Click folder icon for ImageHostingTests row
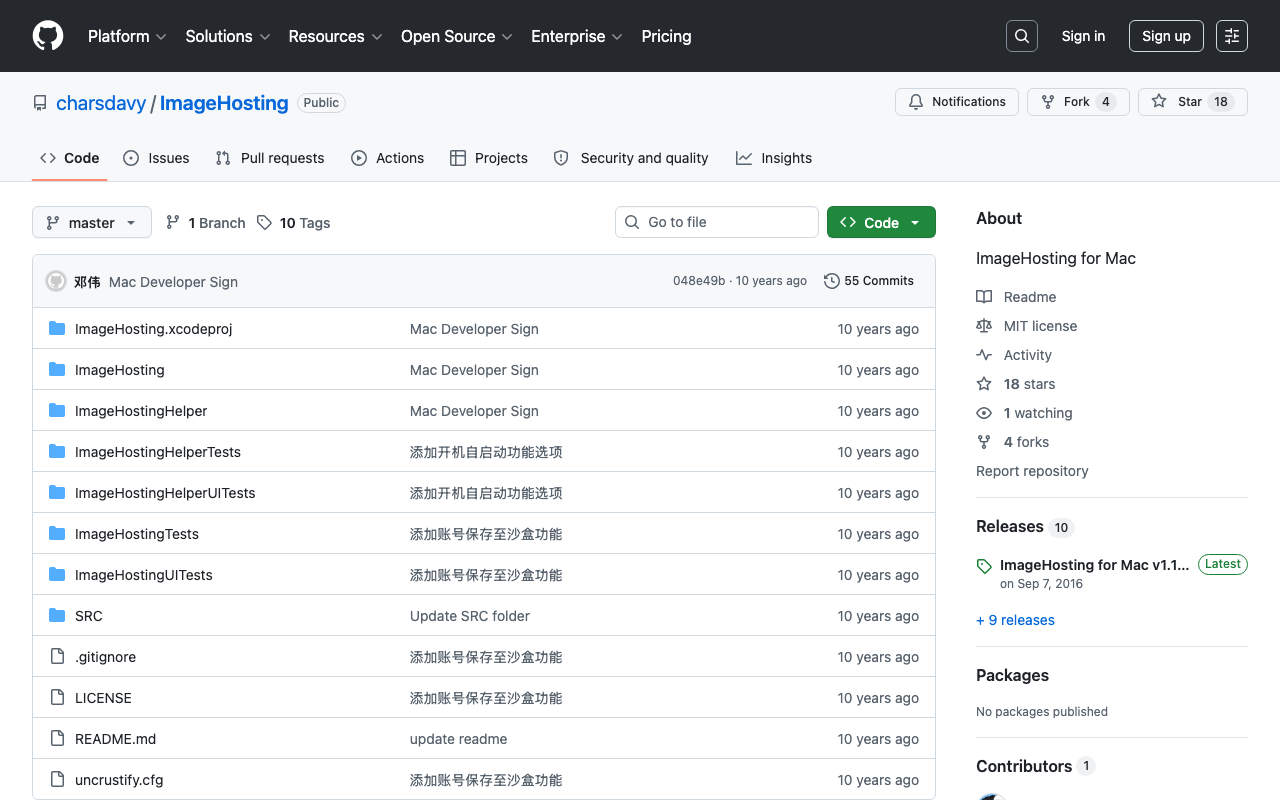Screen dimensions: 1280x800 click(x=57, y=534)
